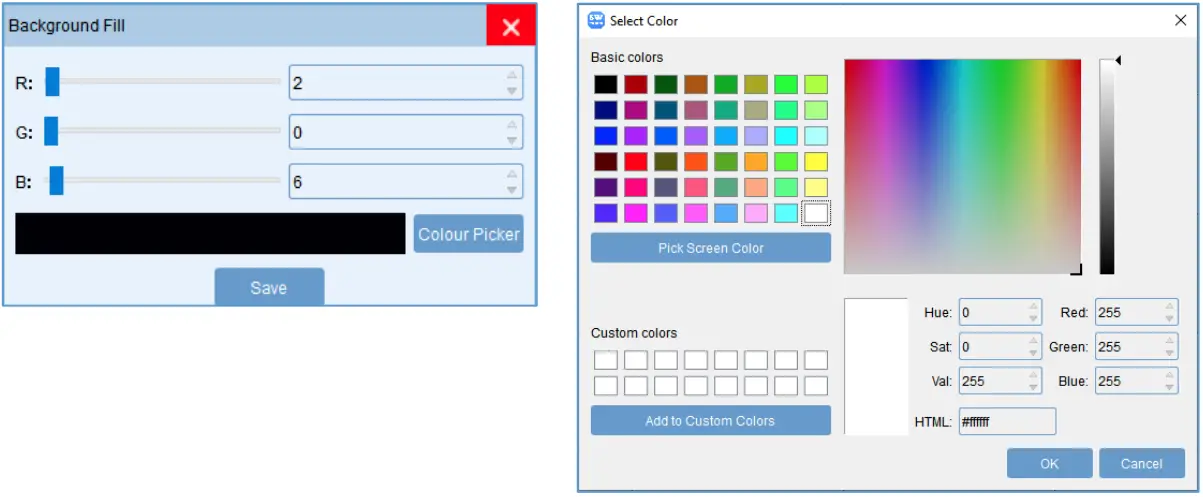1203x497 pixels.
Task: Choose the first empty custom color slot
Action: pos(606,360)
